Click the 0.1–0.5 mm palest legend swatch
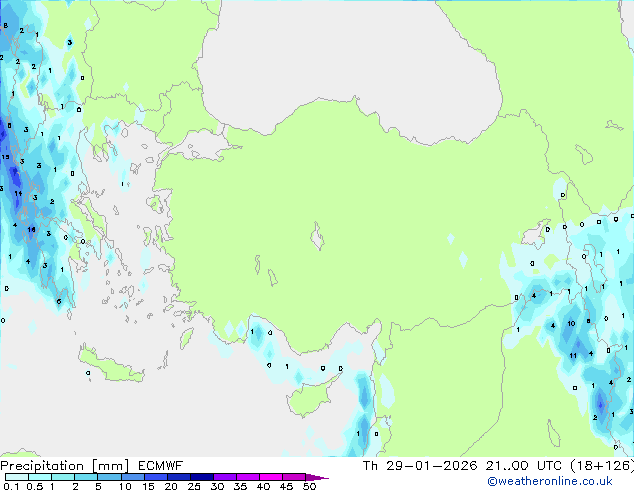634x490 pixels. pyautogui.click(x=17, y=477)
